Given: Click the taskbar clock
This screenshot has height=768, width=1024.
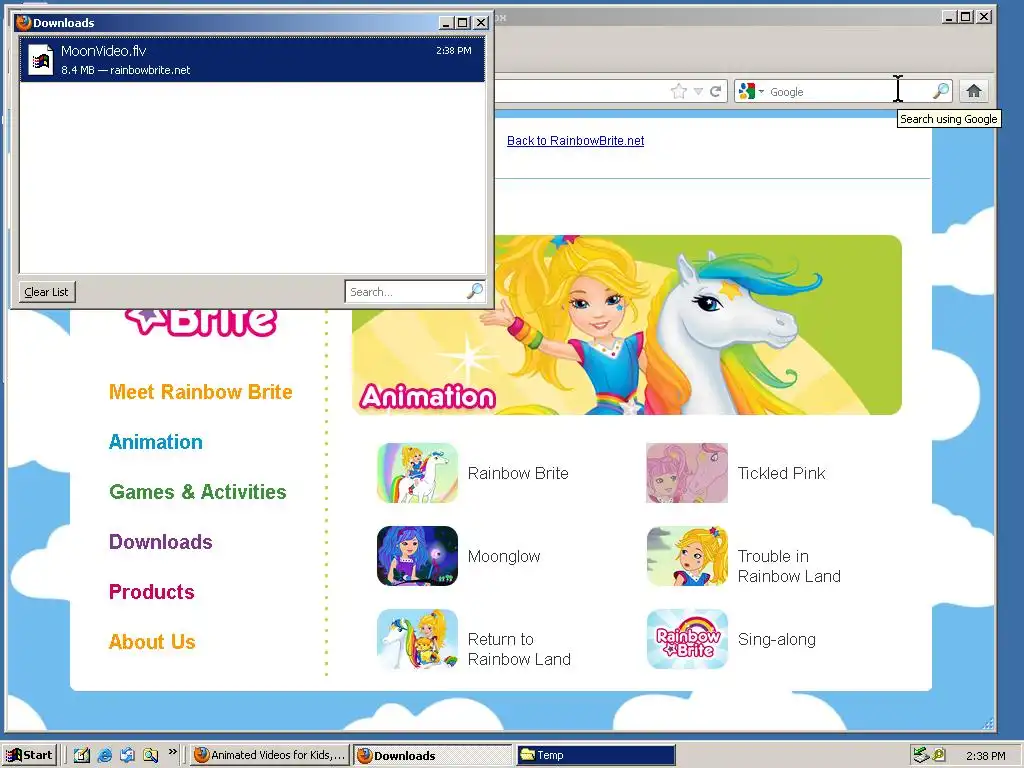Looking at the screenshot, I should 985,756.
